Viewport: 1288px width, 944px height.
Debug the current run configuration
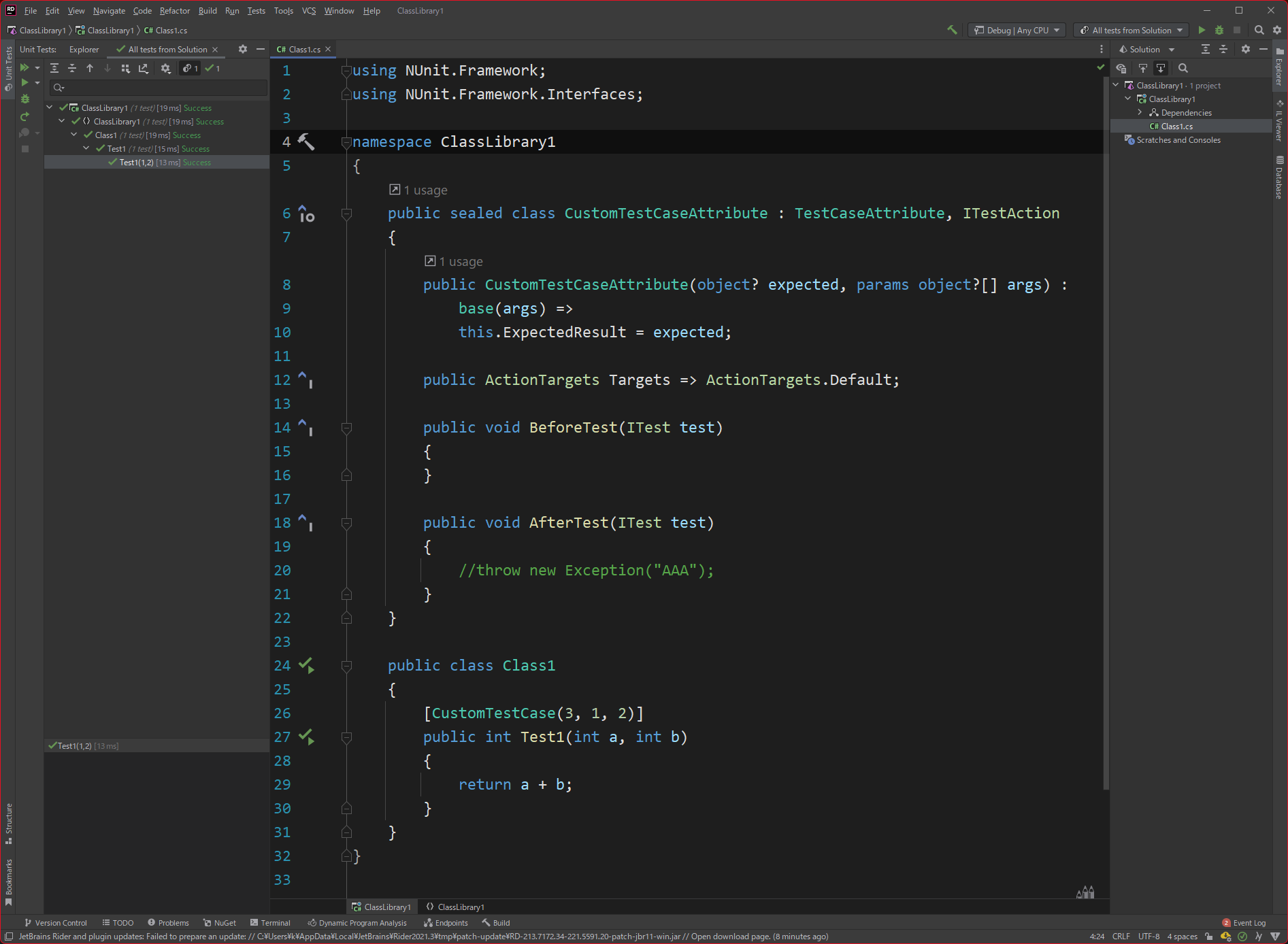1219,30
